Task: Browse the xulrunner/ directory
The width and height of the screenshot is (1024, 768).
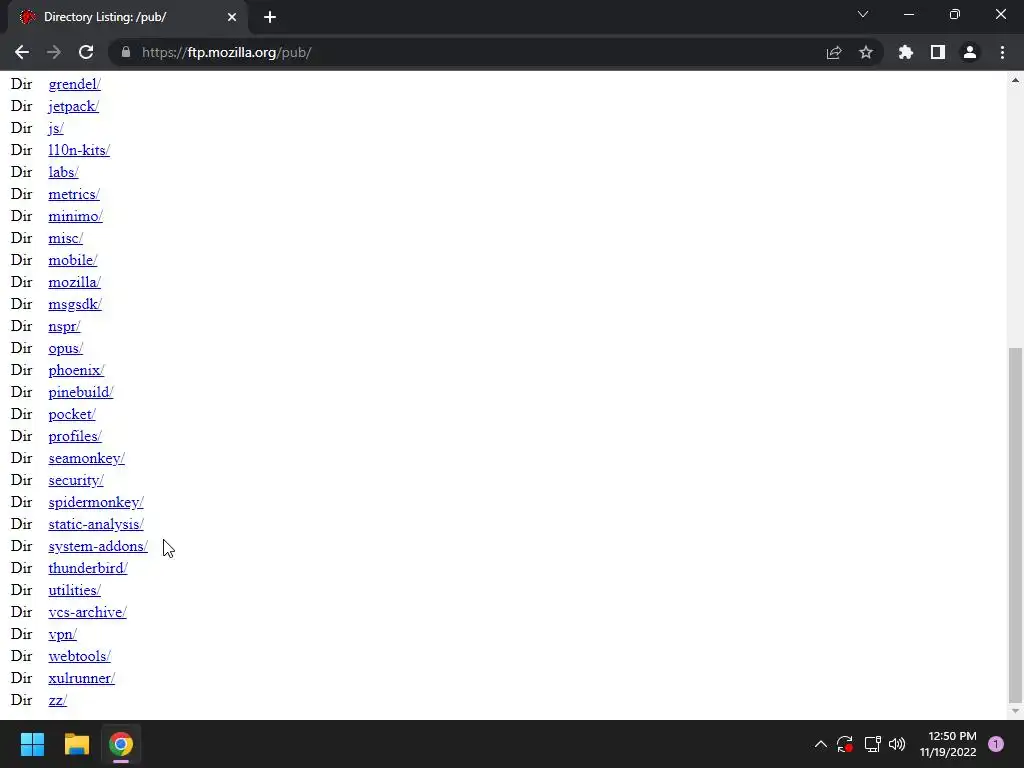Action: click(81, 678)
